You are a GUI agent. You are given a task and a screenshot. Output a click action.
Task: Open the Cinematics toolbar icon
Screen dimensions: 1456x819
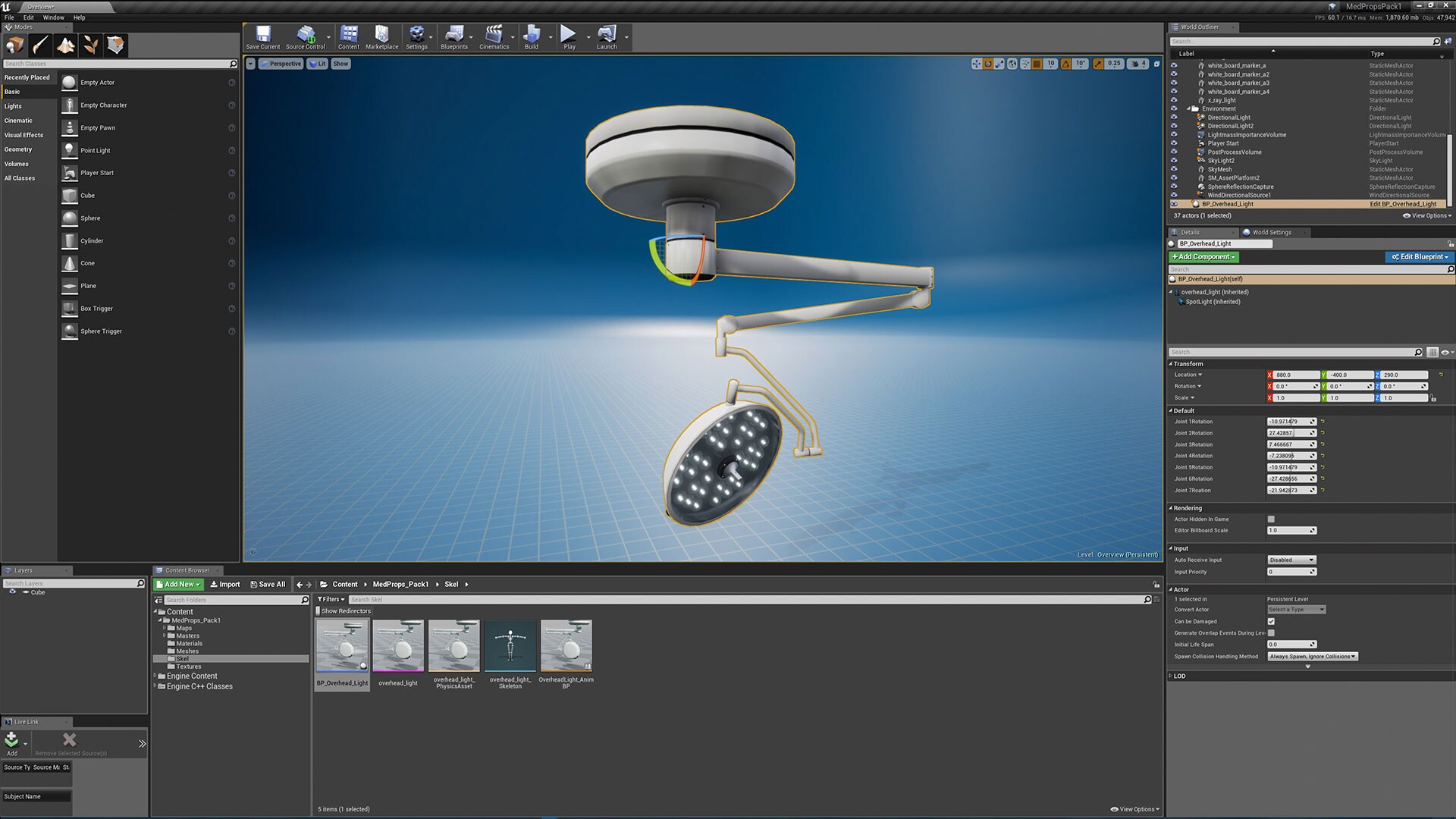coord(494,35)
